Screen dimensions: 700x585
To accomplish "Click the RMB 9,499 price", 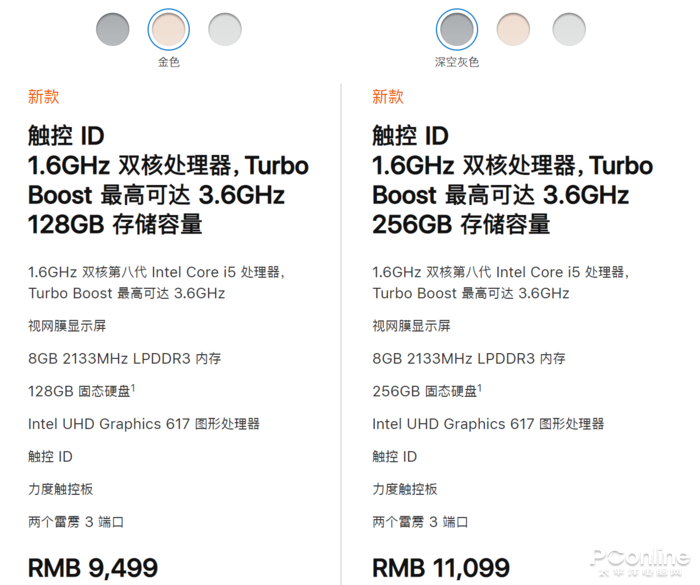I will coord(93,568).
